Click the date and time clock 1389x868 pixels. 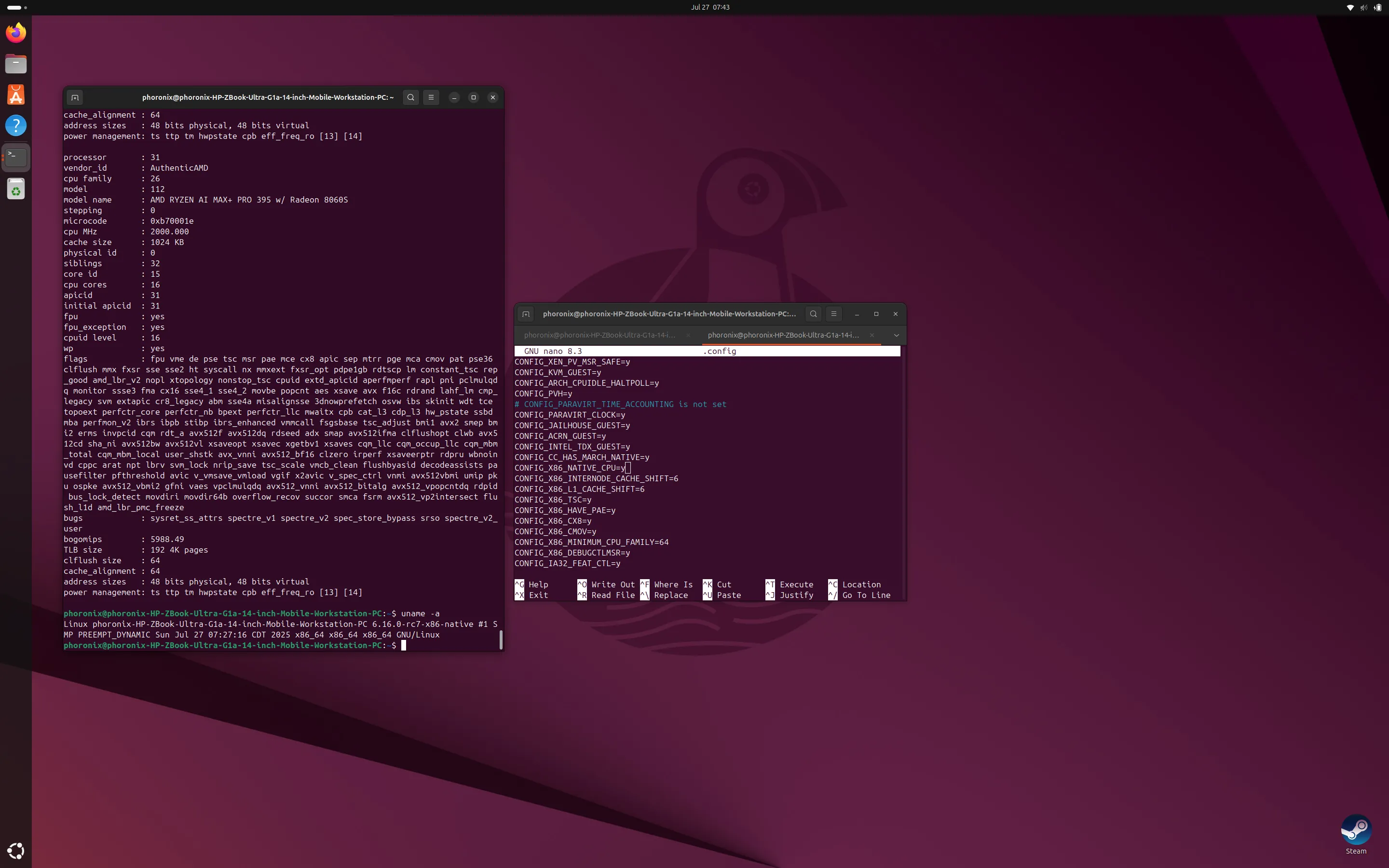pyautogui.click(x=710, y=7)
